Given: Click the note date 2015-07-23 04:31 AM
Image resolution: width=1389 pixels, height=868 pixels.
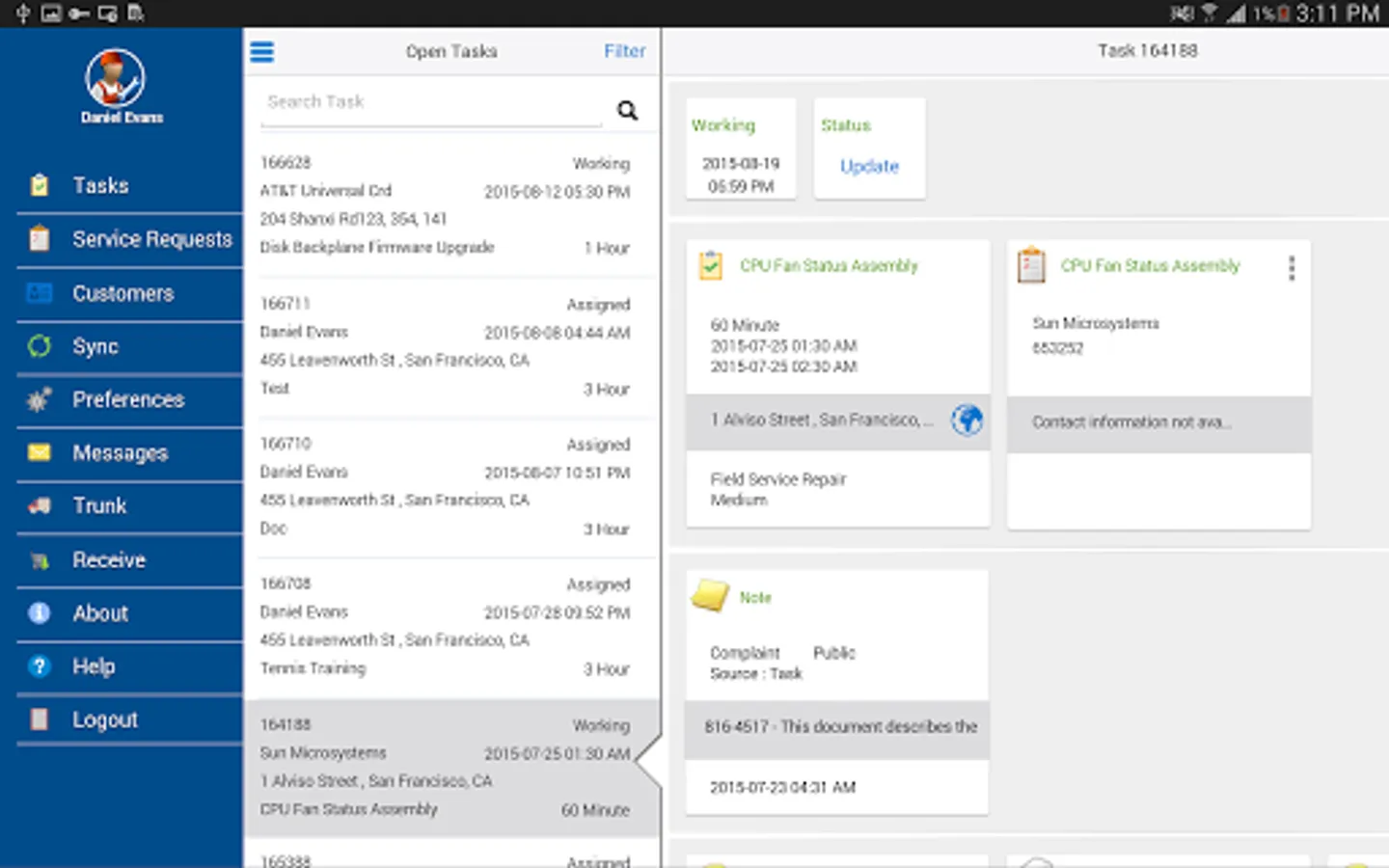Looking at the screenshot, I should (x=783, y=788).
